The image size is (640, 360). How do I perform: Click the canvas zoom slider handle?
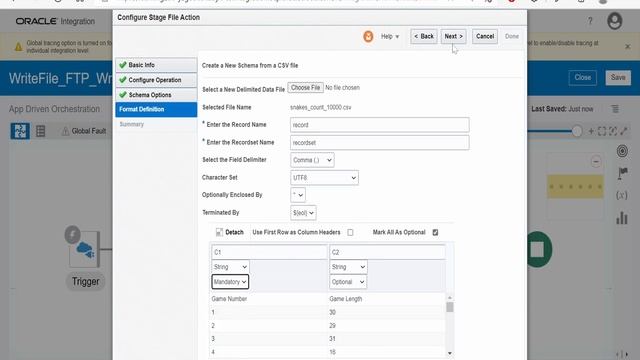click(x=577, y=131)
